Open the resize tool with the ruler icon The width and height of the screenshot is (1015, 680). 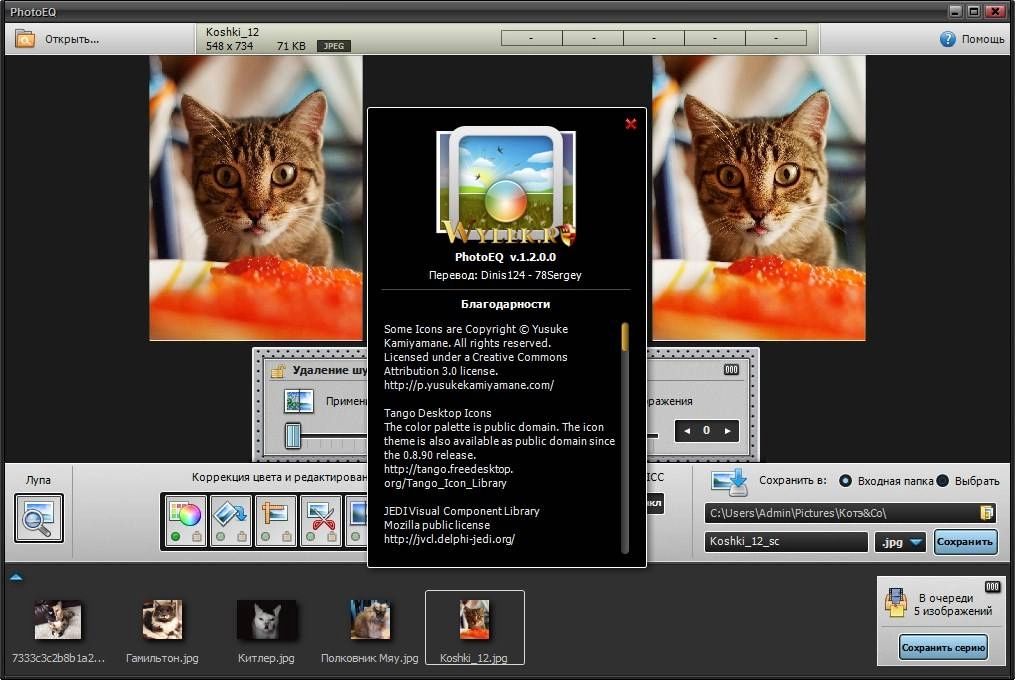(275, 514)
